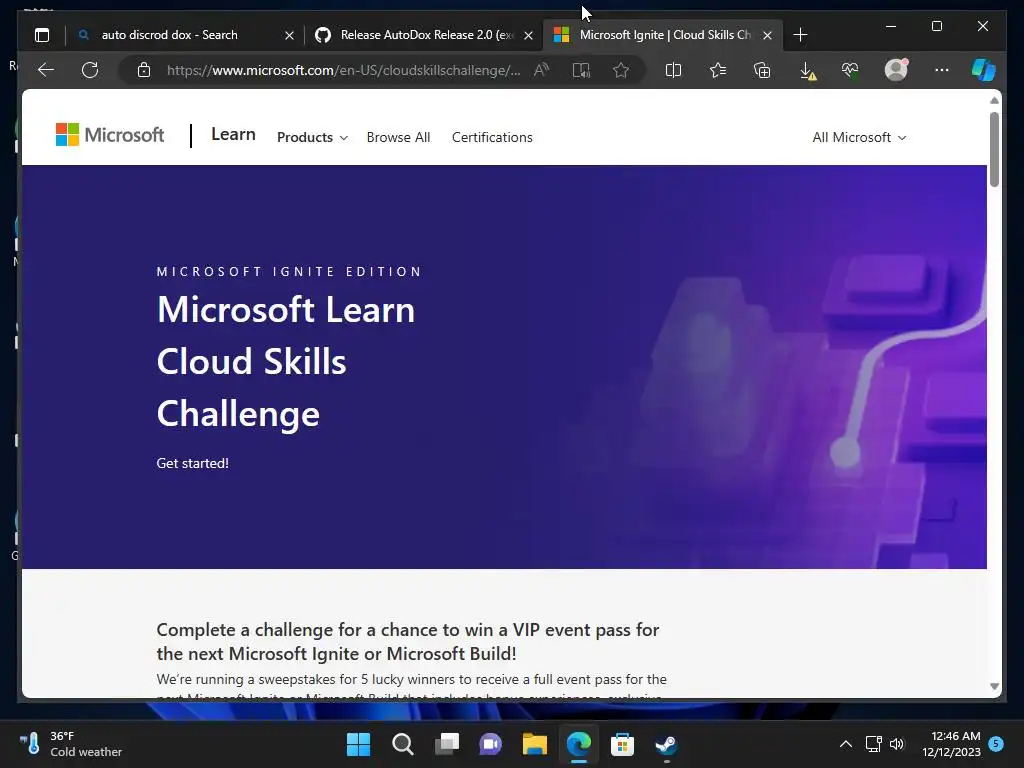
Task: Open the Learn home link
Action: pyautogui.click(x=233, y=135)
